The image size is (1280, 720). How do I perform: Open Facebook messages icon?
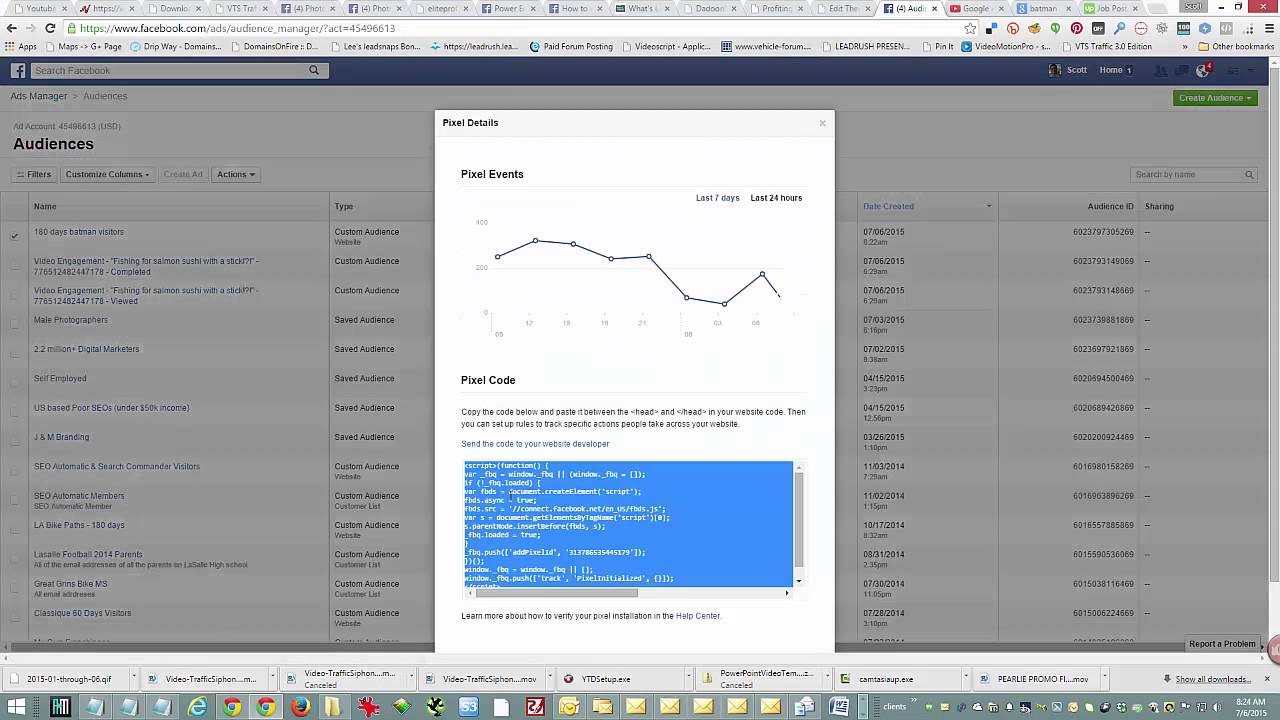pos(1183,70)
